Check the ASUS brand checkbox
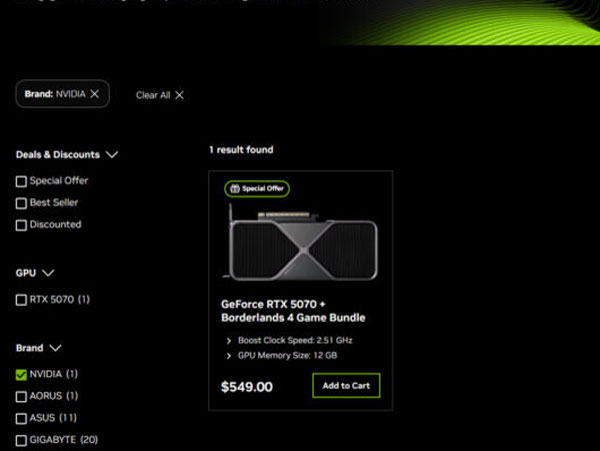 (21, 418)
